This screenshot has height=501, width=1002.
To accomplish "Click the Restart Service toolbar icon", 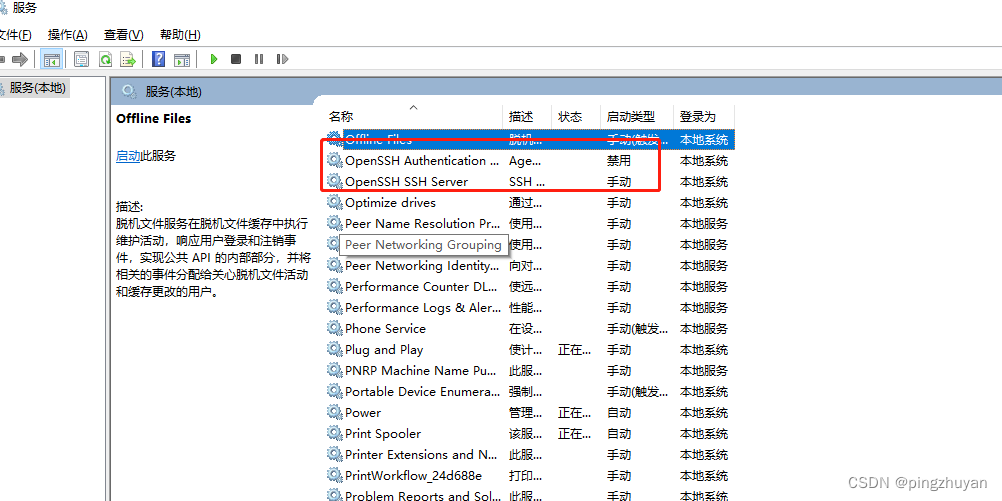I will pos(282,59).
